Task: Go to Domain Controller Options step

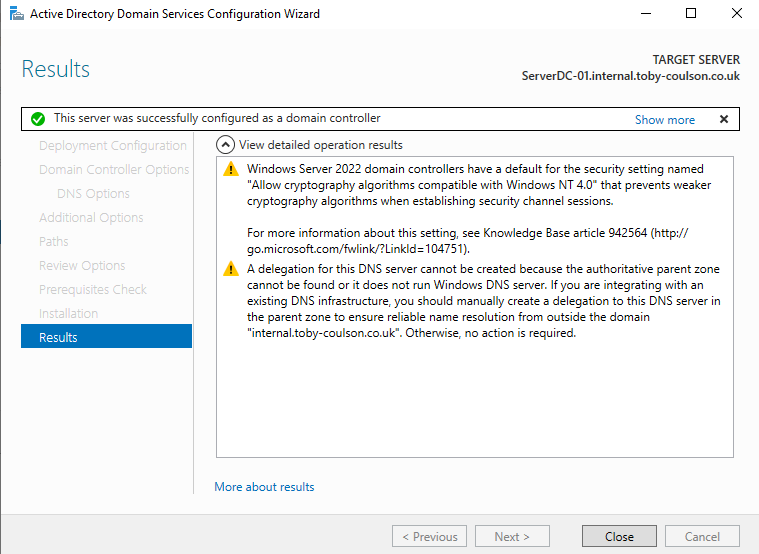Action: click(113, 169)
